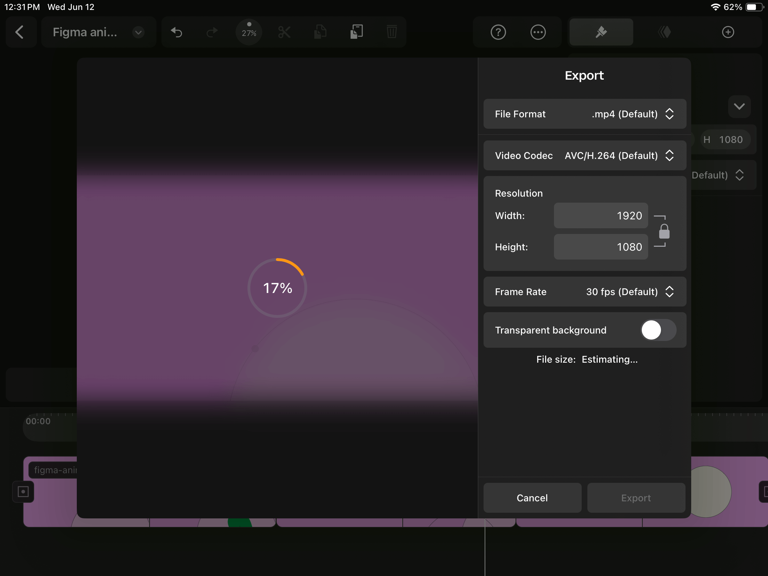Click the trash delete icon
This screenshot has height=576, width=768.
[392, 32]
